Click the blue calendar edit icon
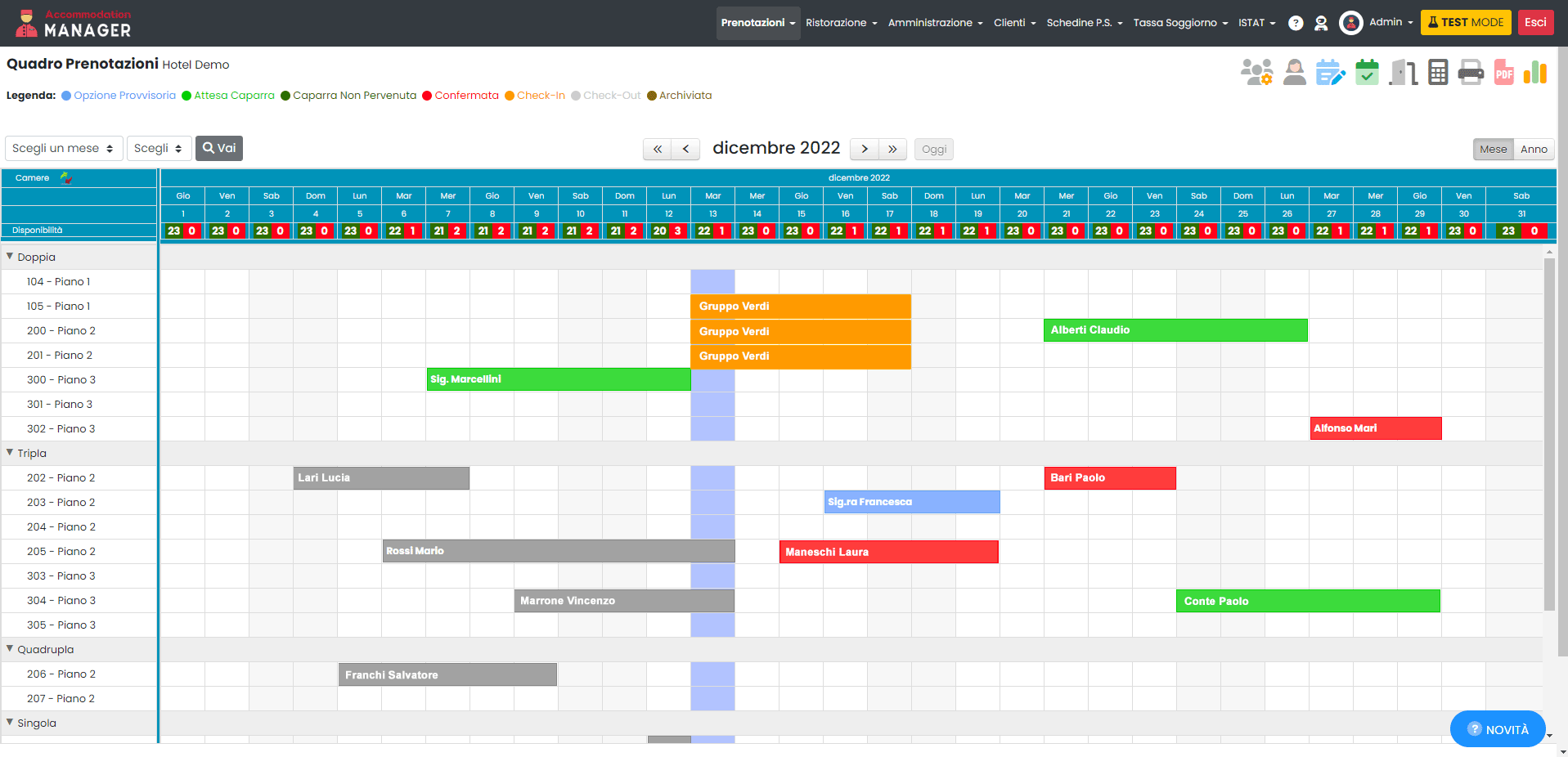1568x757 pixels. [1330, 73]
